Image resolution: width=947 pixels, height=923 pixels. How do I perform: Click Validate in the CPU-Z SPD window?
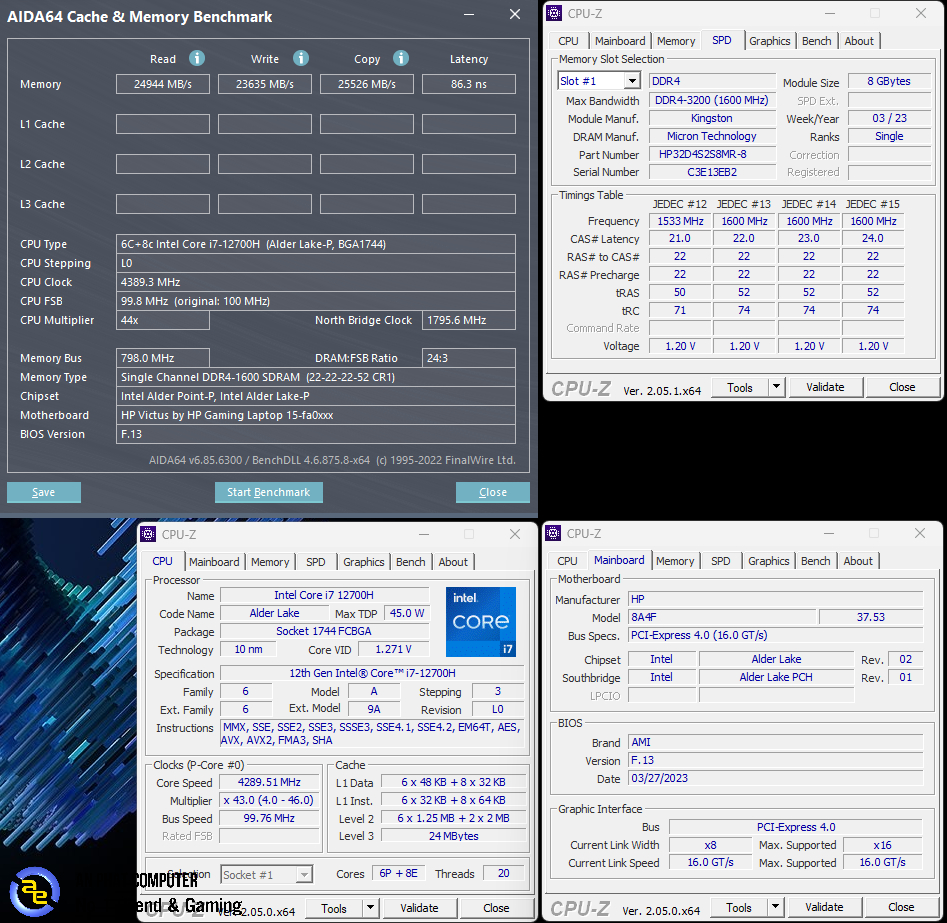pos(825,387)
